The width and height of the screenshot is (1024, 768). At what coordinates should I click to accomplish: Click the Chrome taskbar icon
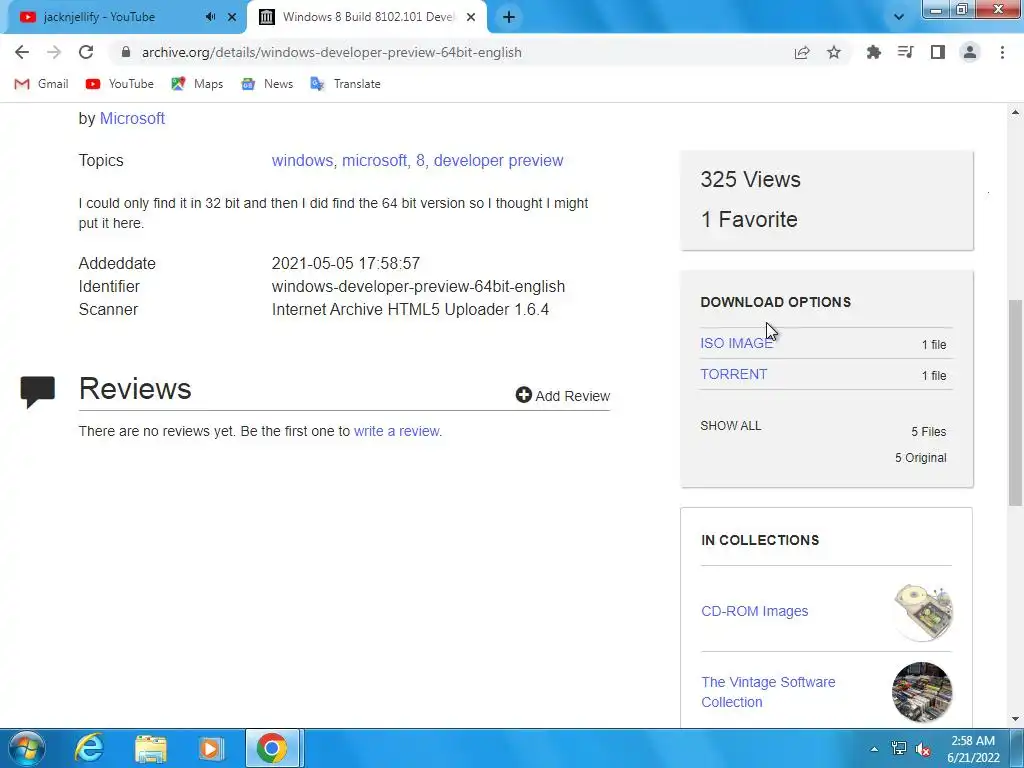(272, 748)
